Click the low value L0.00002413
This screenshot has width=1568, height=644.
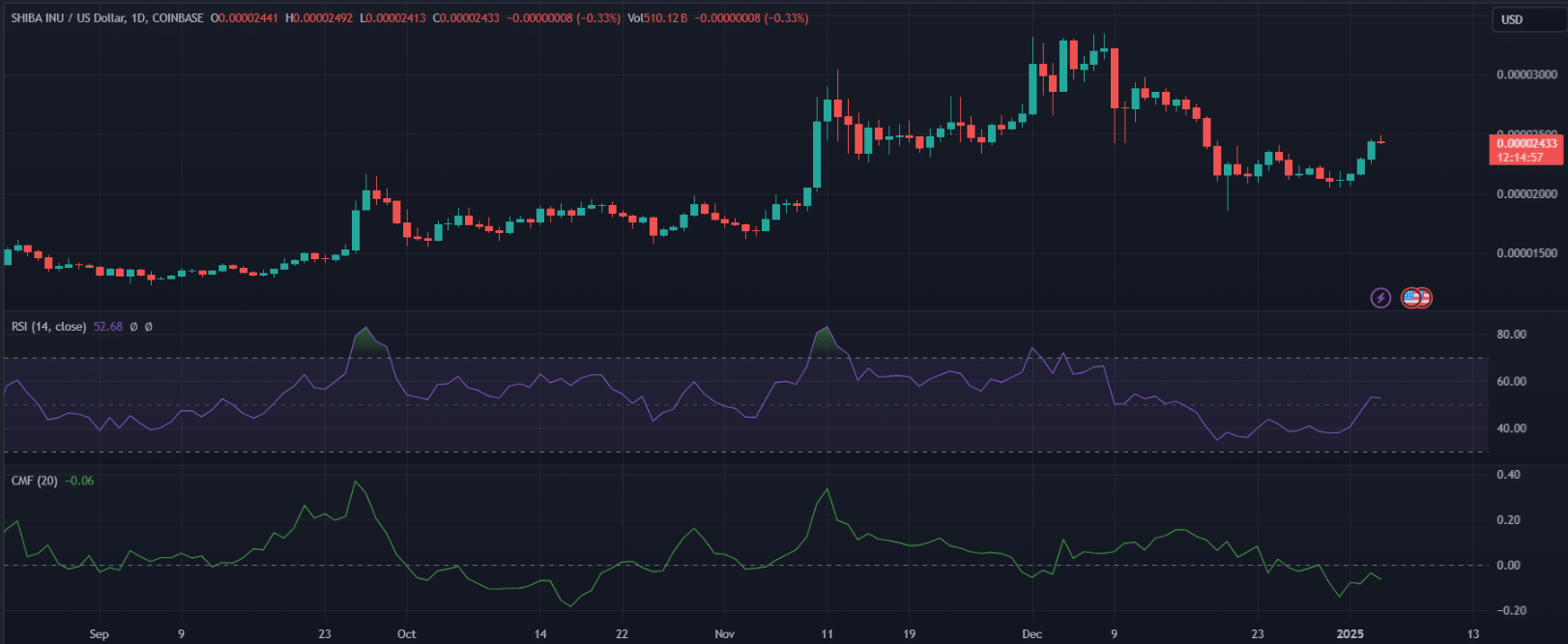(x=392, y=18)
